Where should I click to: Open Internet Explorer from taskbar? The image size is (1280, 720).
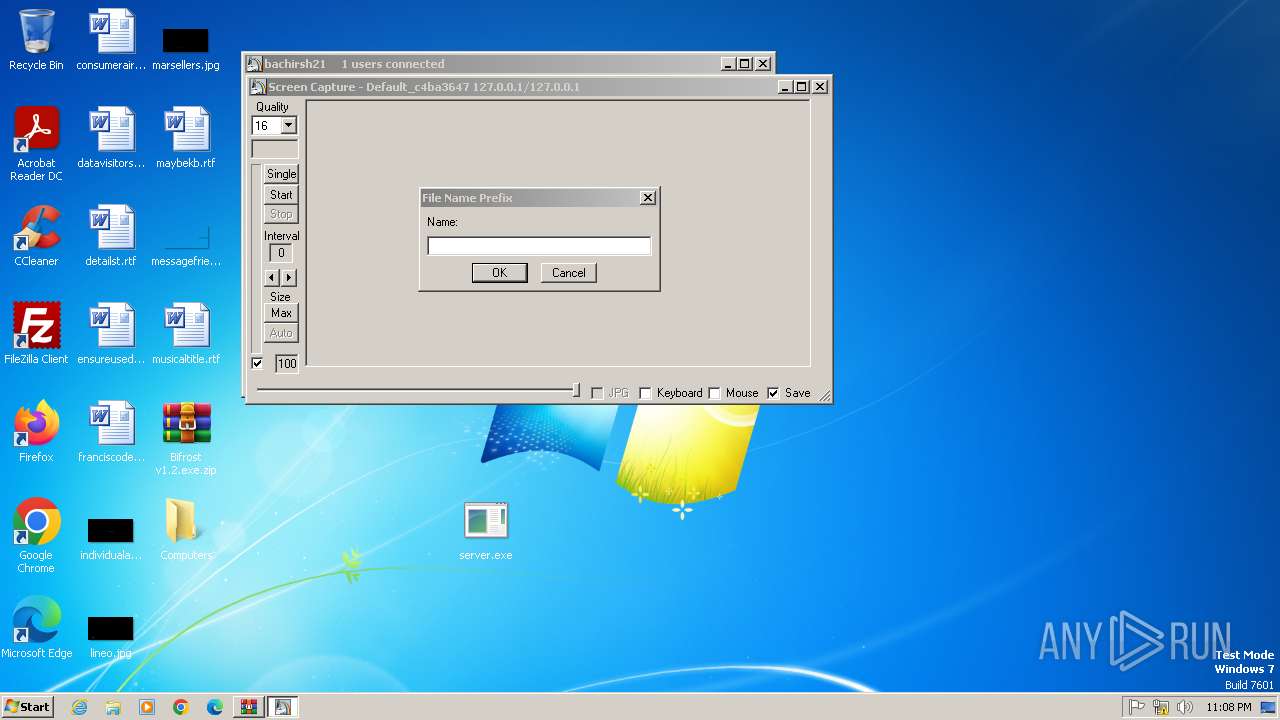point(80,707)
